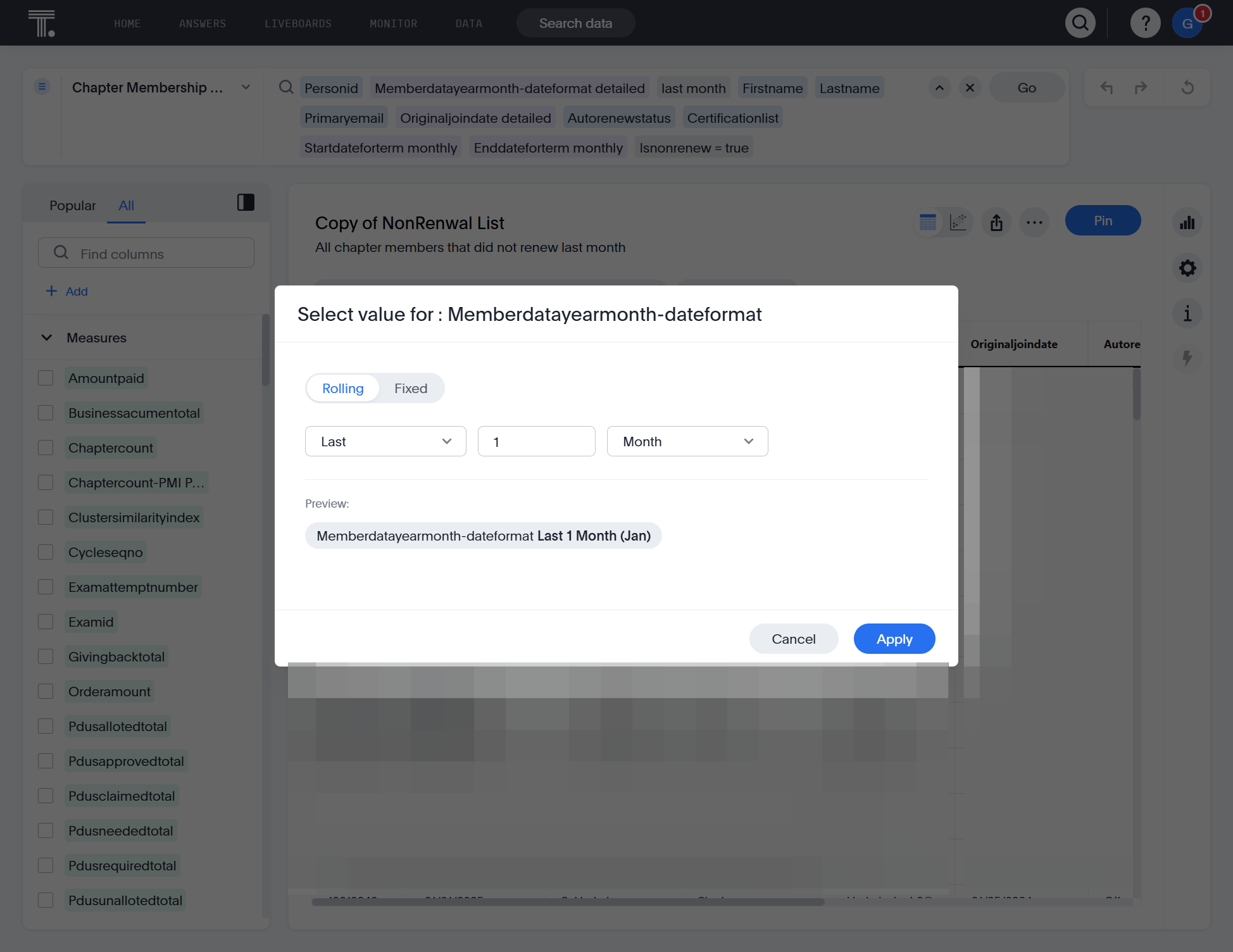Toggle the left panel collapse icon

coord(246,203)
